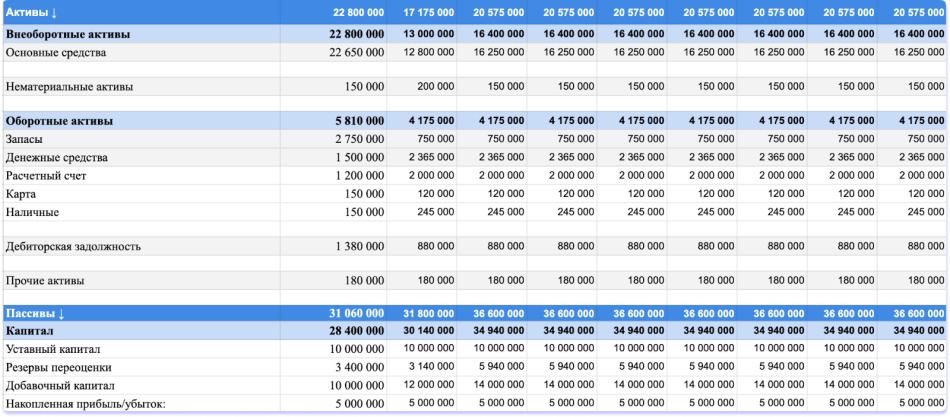Click the Запасы row label
This screenshot has width=950, height=417.
[27, 140]
